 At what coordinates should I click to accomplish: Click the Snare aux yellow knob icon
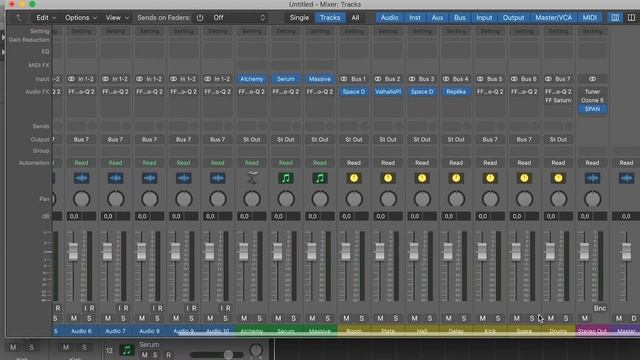coord(524,178)
